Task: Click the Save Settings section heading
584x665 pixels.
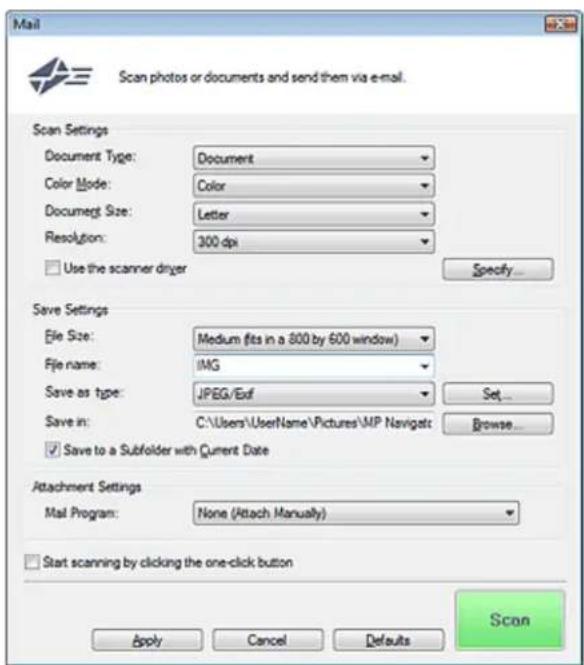Action: (x=70, y=310)
